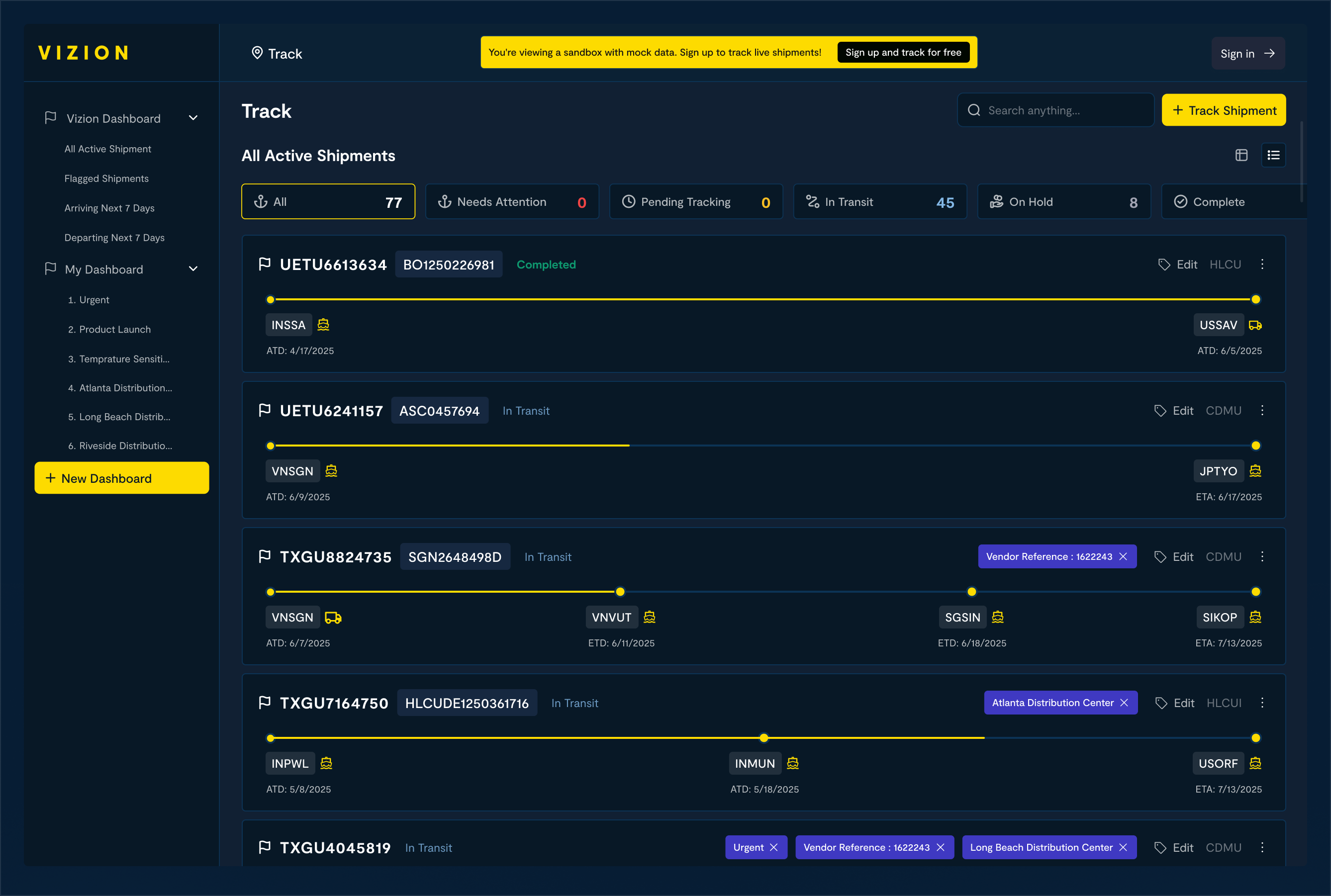Select the On Hold filter tab
Image resolution: width=1331 pixels, height=896 pixels.
pyautogui.click(x=1063, y=202)
